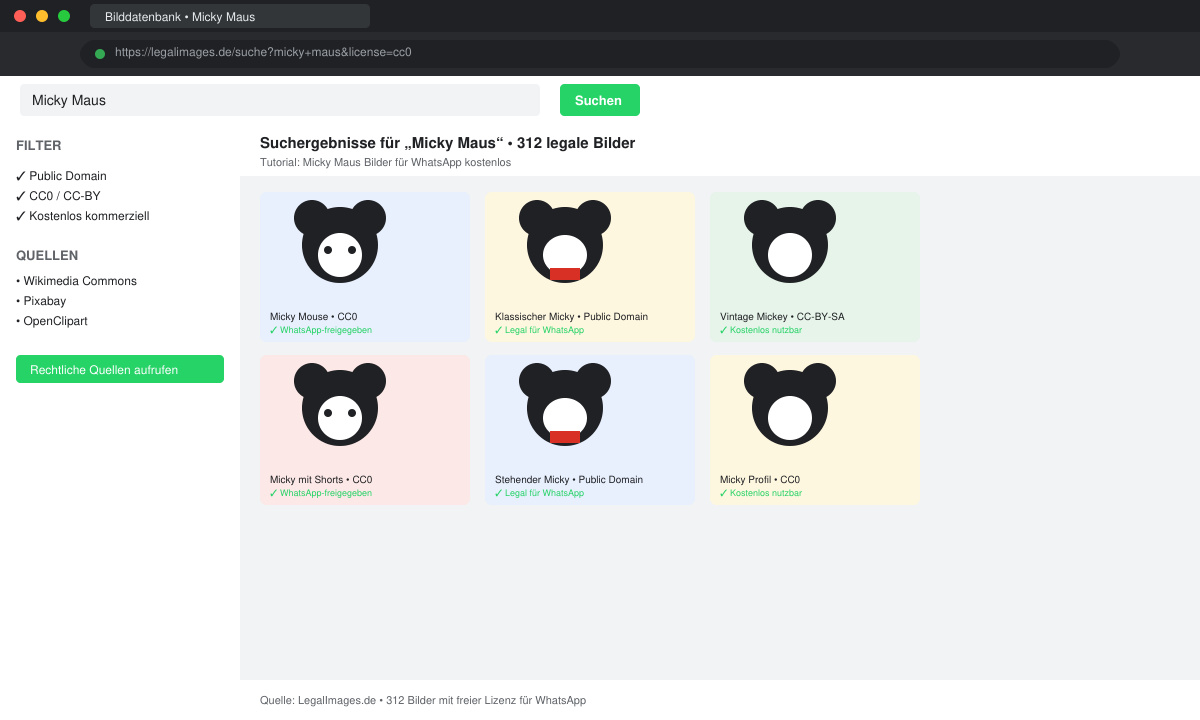Open the Micky Profil image

click(815, 430)
